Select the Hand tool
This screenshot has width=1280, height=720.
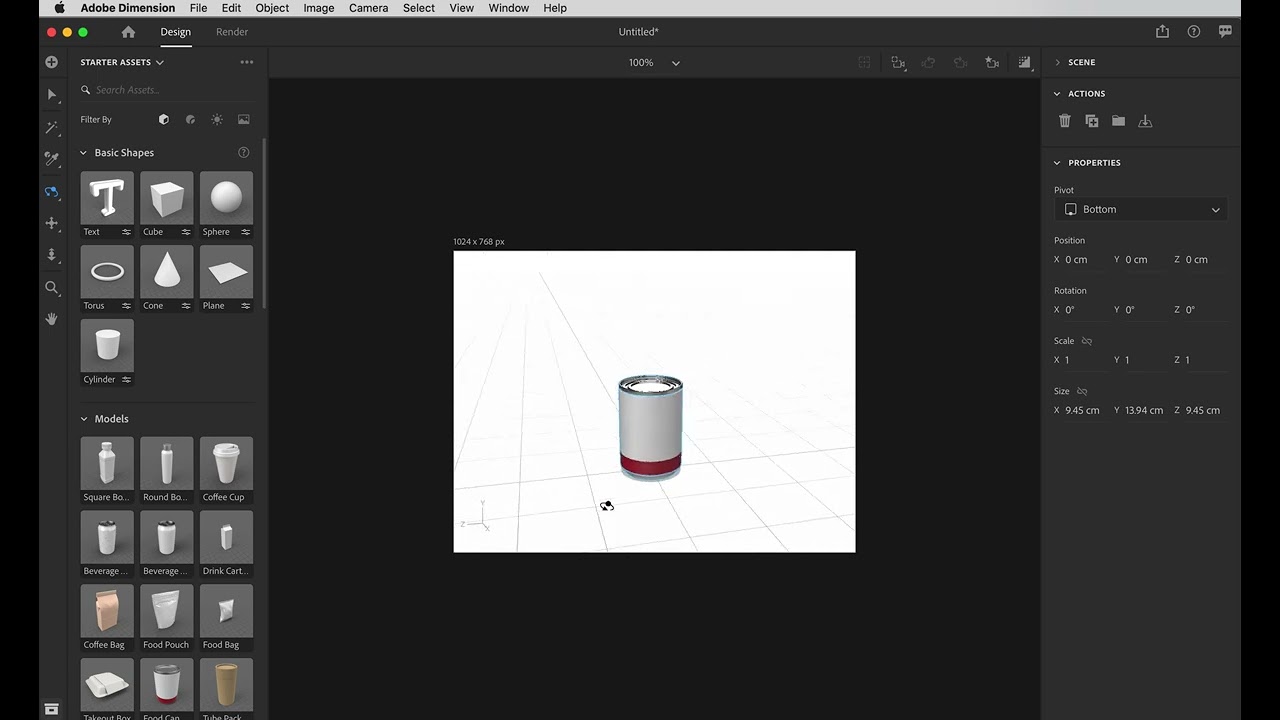[x=52, y=319]
